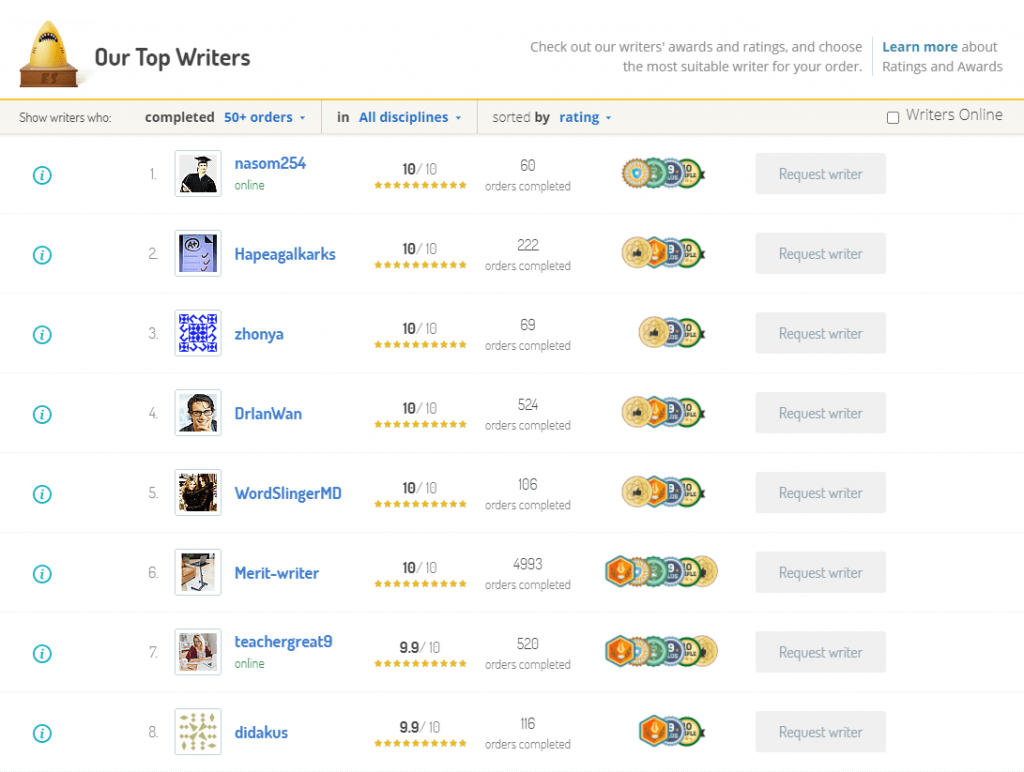Click the shark trophy logo

click(49, 54)
